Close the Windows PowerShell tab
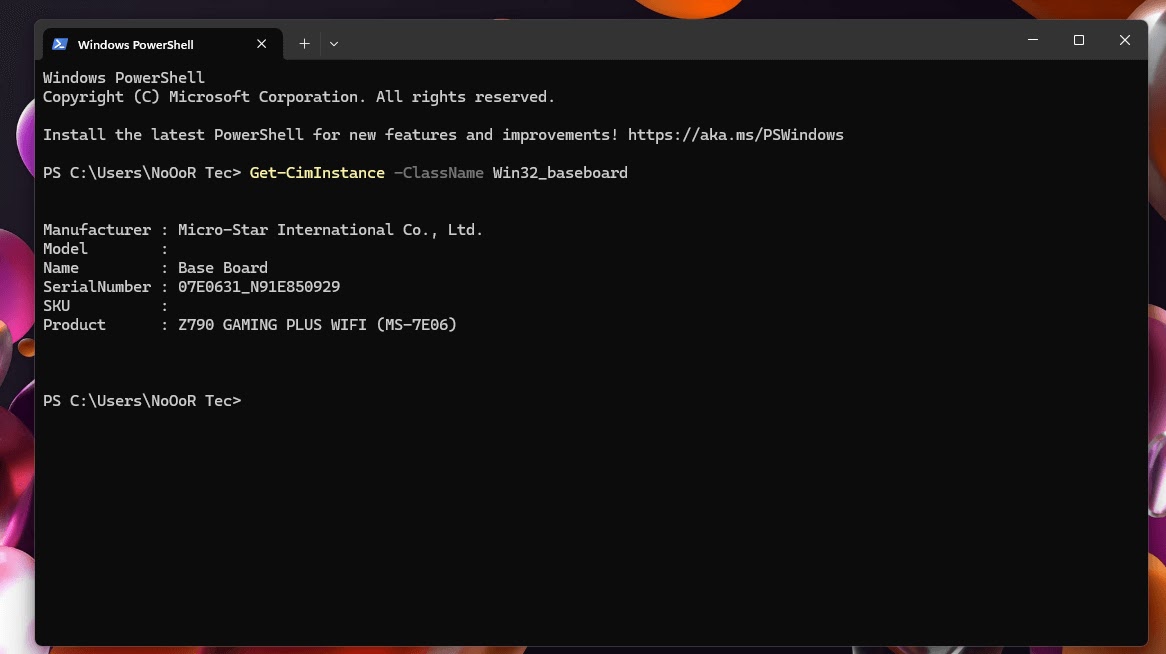1166x654 pixels. [262, 44]
